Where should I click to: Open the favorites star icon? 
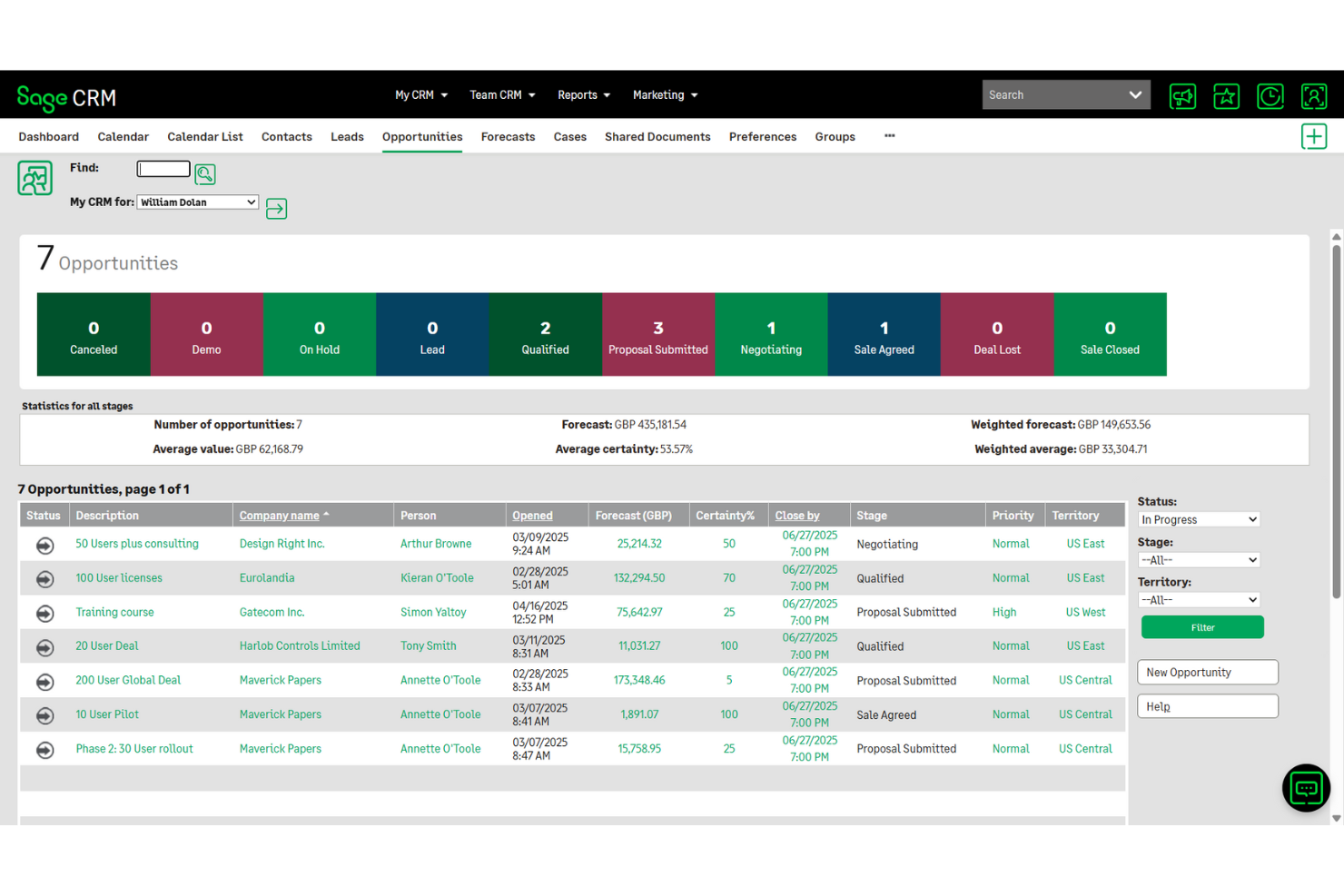pyautogui.click(x=1226, y=96)
